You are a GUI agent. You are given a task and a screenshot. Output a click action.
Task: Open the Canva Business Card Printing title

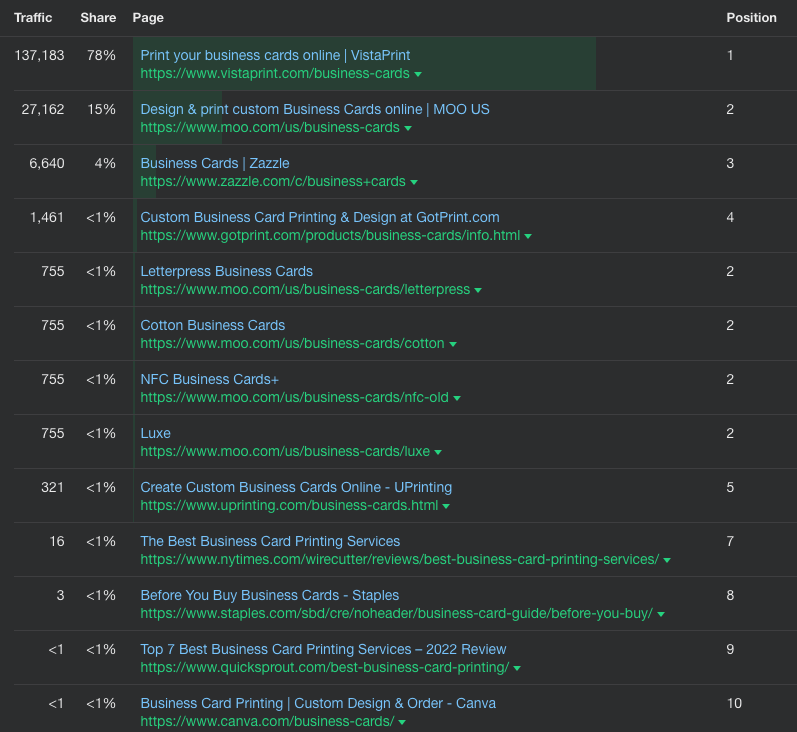(318, 704)
